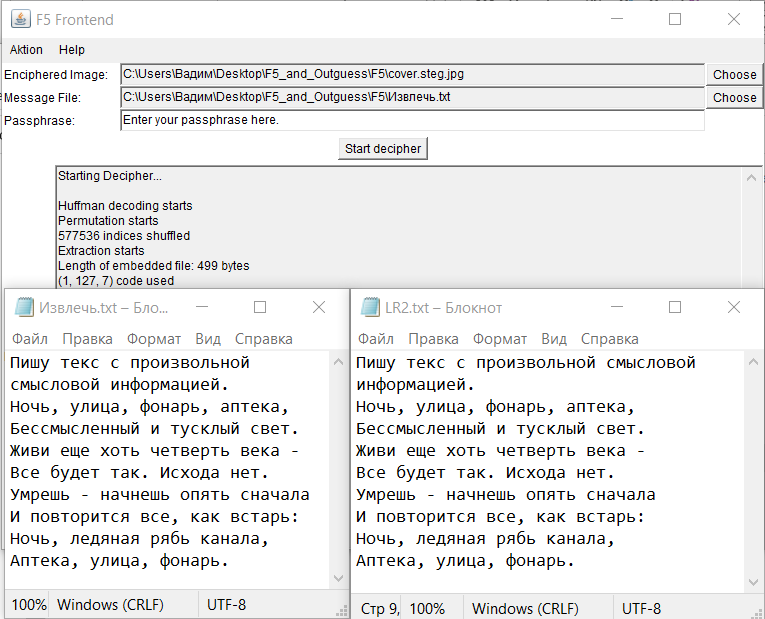The width and height of the screenshot is (765, 619).
Task: Click 'Permutation starts' log line
Action: pos(108,221)
